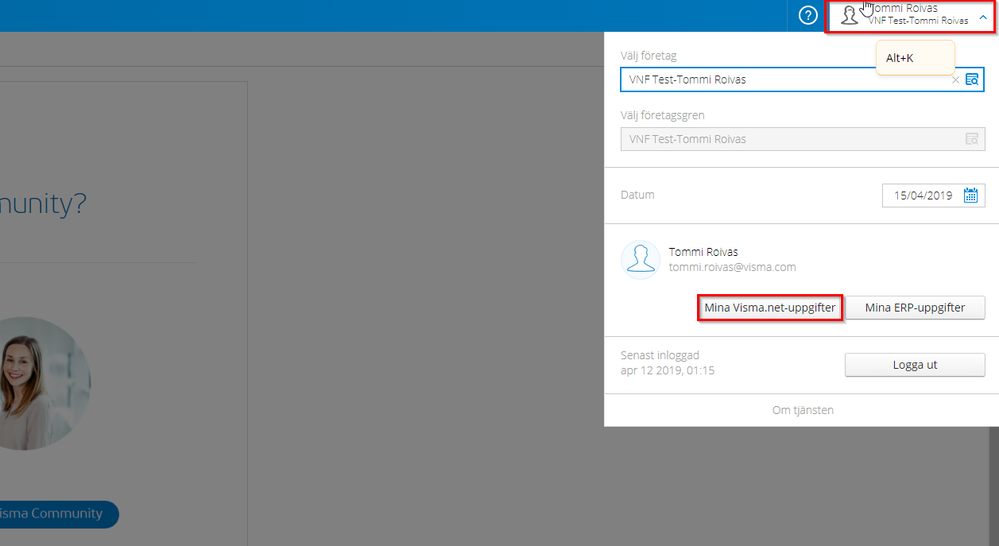The height and width of the screenshot is (546, 999).
Task: Click the user silhouette icon in header
Action: pyautogui.click(x=849, y=15)
